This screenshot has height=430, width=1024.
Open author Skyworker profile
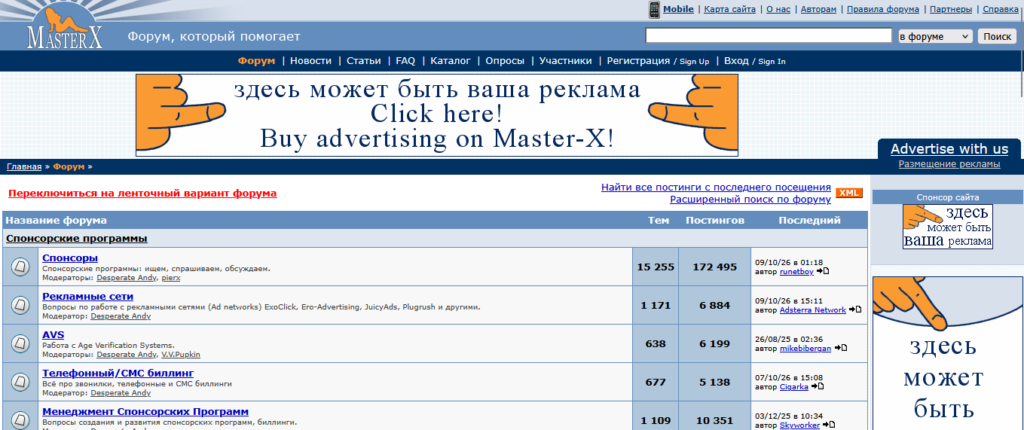tap(799, 425)
